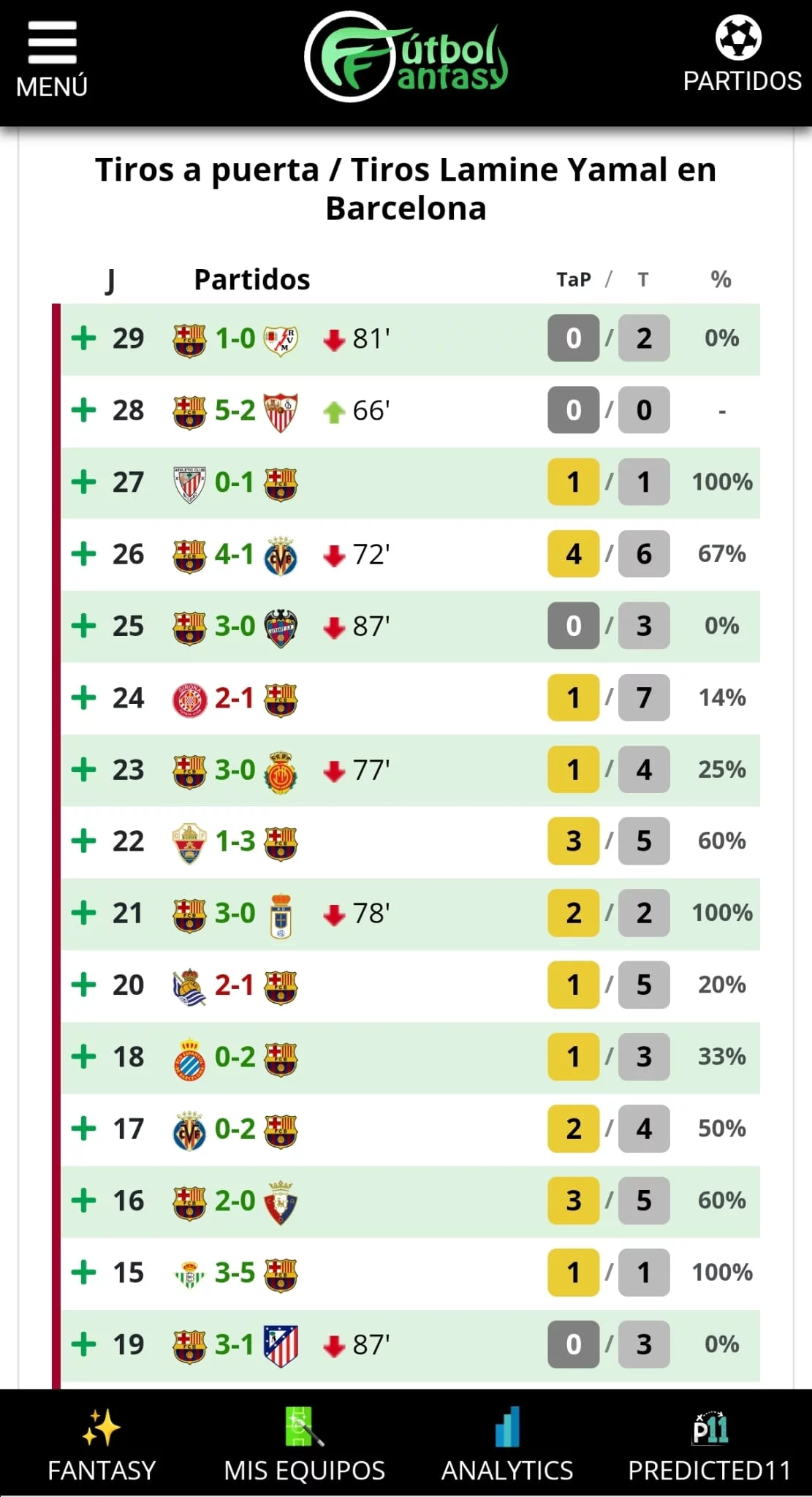Open the Analytics bar chart icon
This screenshot has height=1497, width=812.
pyautogui.click(x=507, y=1427)
